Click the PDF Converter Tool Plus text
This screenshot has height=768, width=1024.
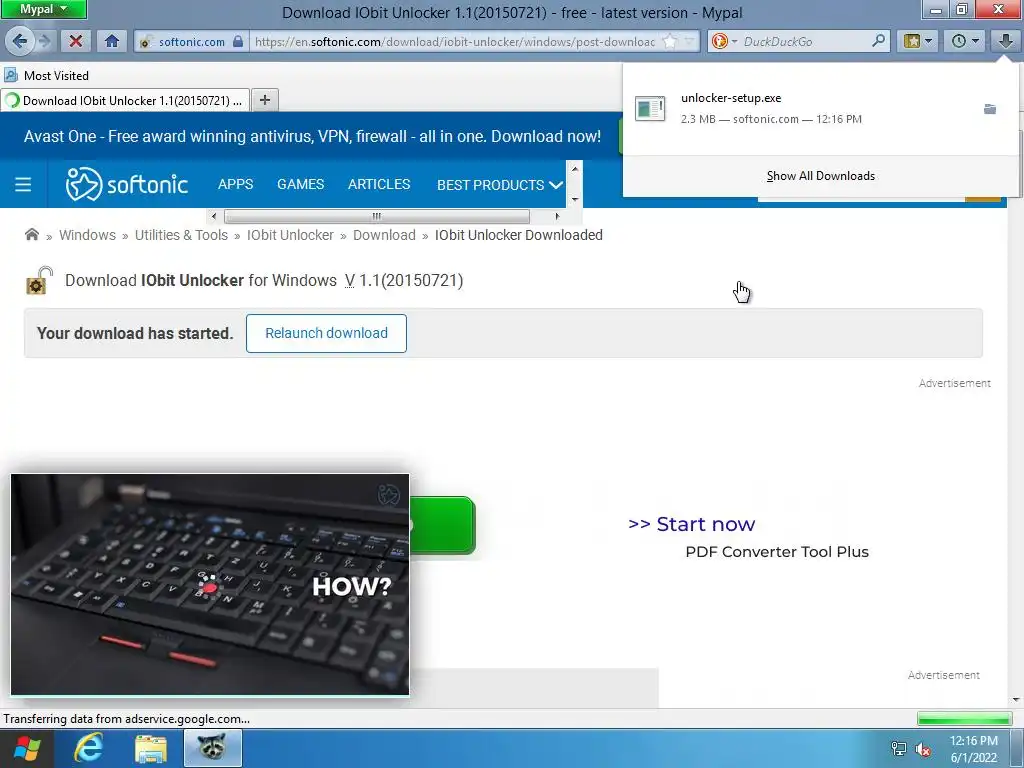pos(777,552)
